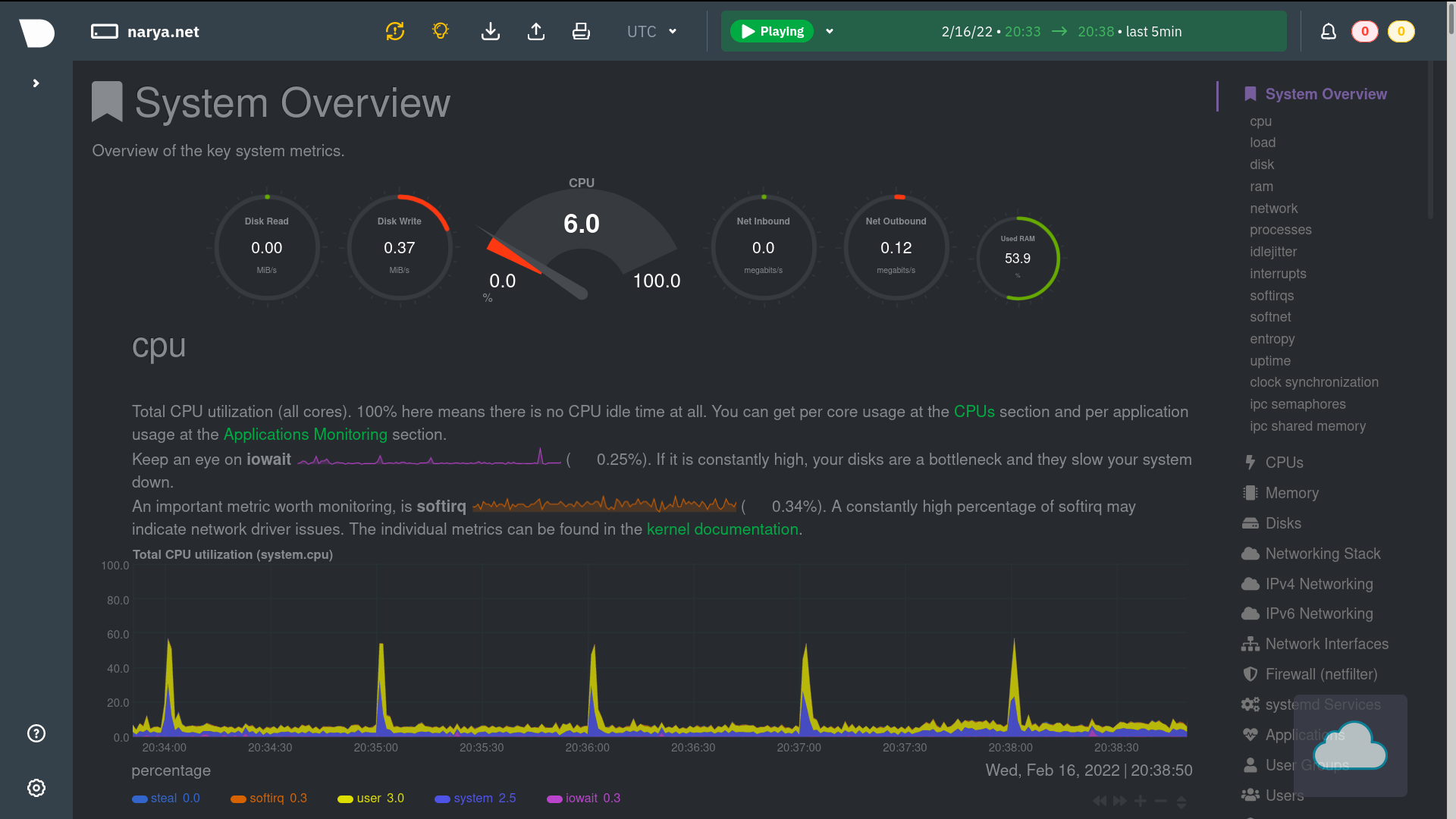Toggle the Playing button
The height and width of the screenshot is (819, 1456).
point(772,31)
